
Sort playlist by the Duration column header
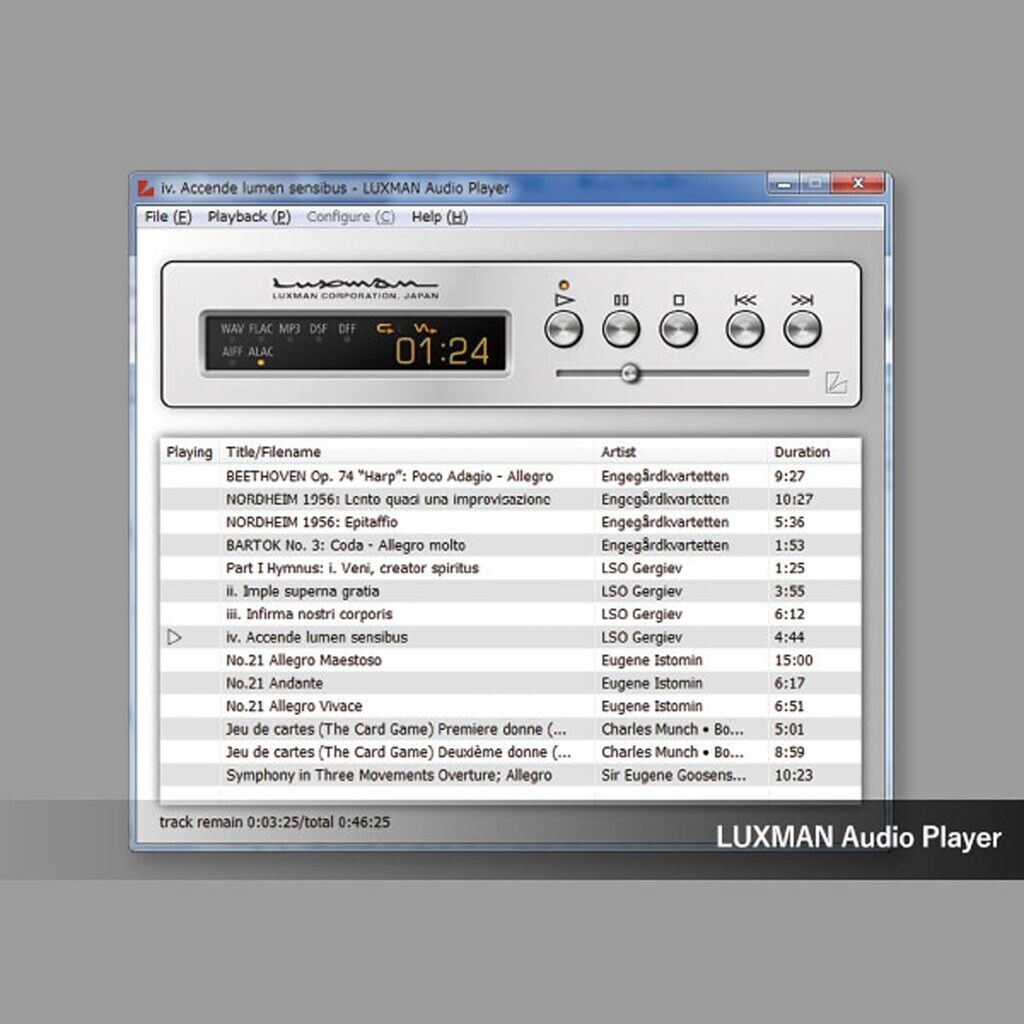802,452
